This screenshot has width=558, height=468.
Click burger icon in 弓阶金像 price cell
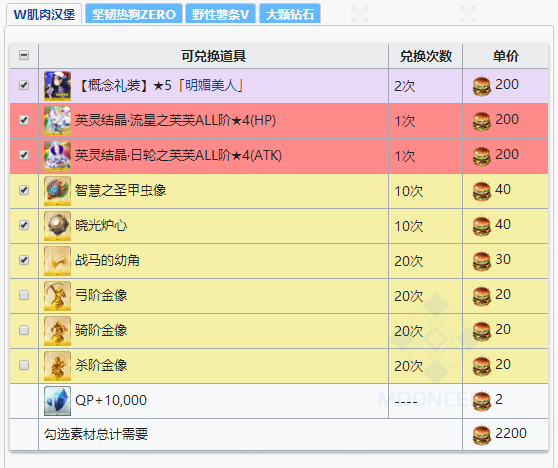tap(482, 296)
